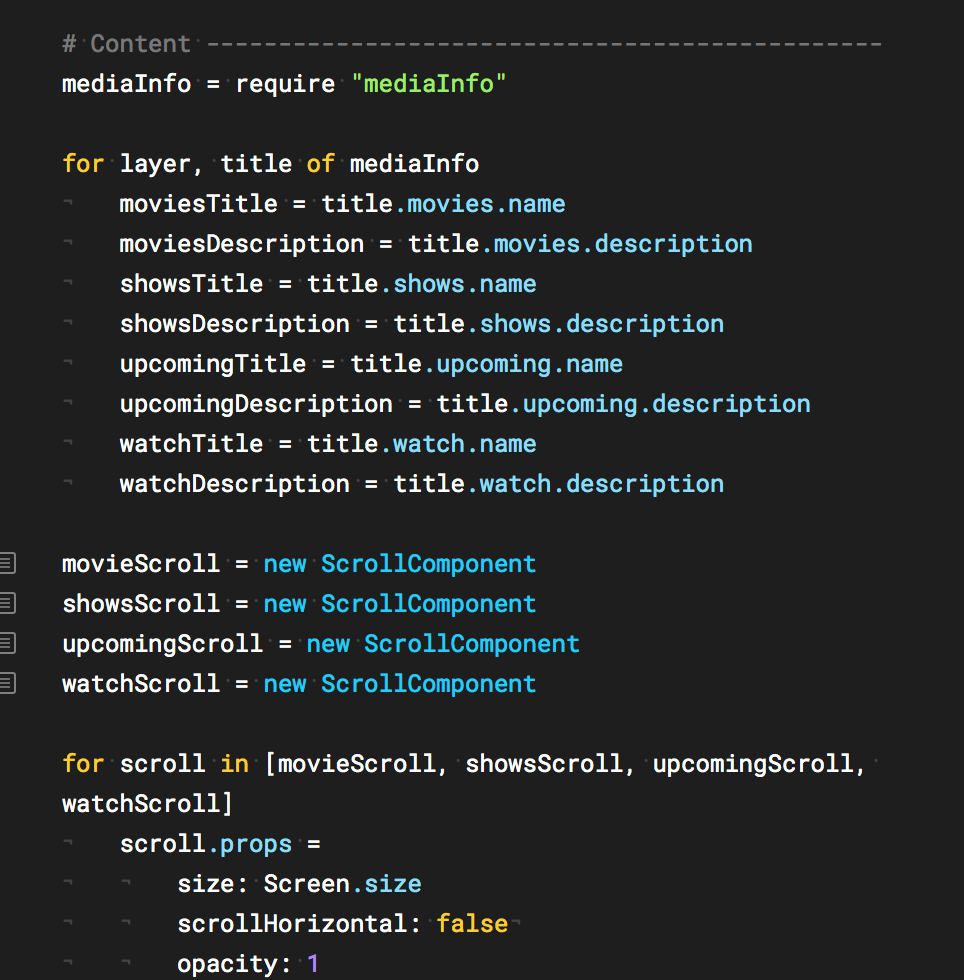Click '.upcoming.description' property text
Image resolution: width=964 pixels, height=980 pixels.
tap(660, 404)
